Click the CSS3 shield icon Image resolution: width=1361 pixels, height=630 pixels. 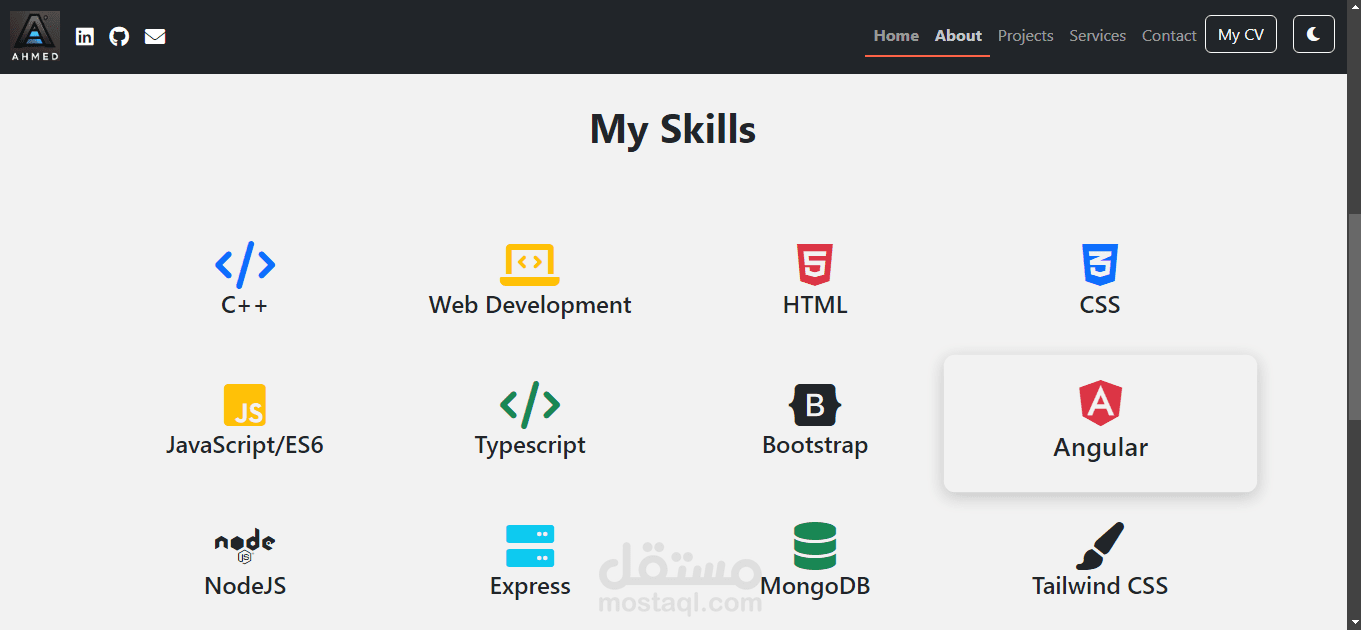(1100, 265)
